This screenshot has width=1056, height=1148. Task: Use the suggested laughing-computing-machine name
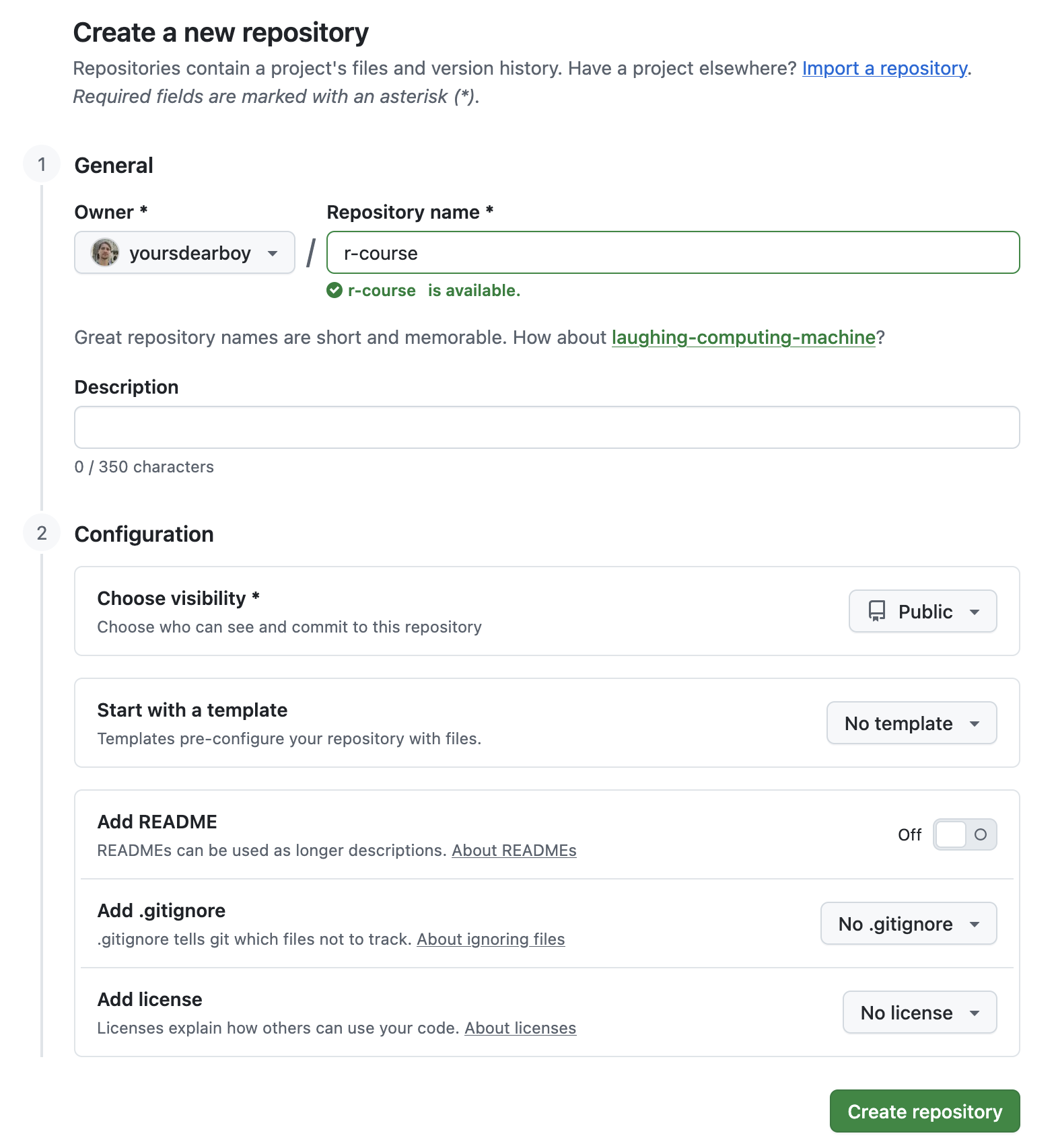(x=743, y=337)
